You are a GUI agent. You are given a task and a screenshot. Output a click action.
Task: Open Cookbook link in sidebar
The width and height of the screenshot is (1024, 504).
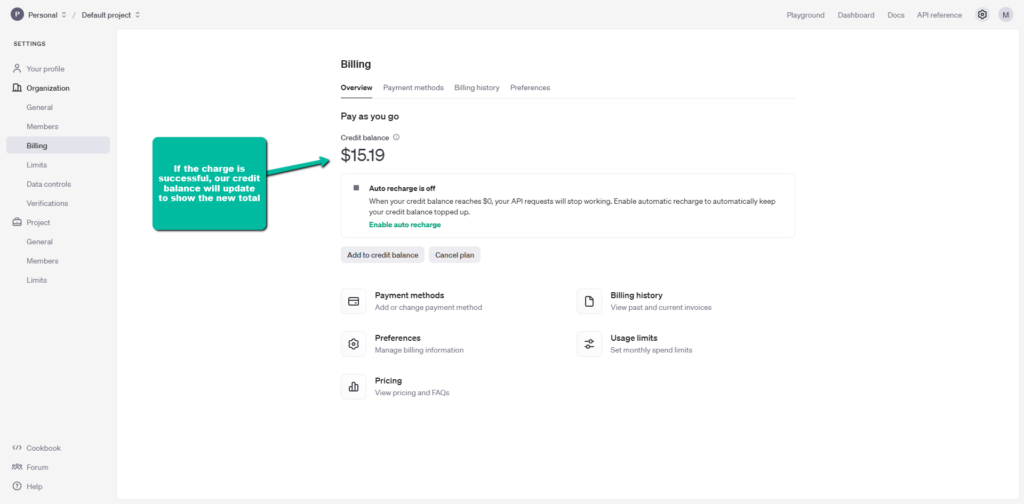click(x=44, y=448)
